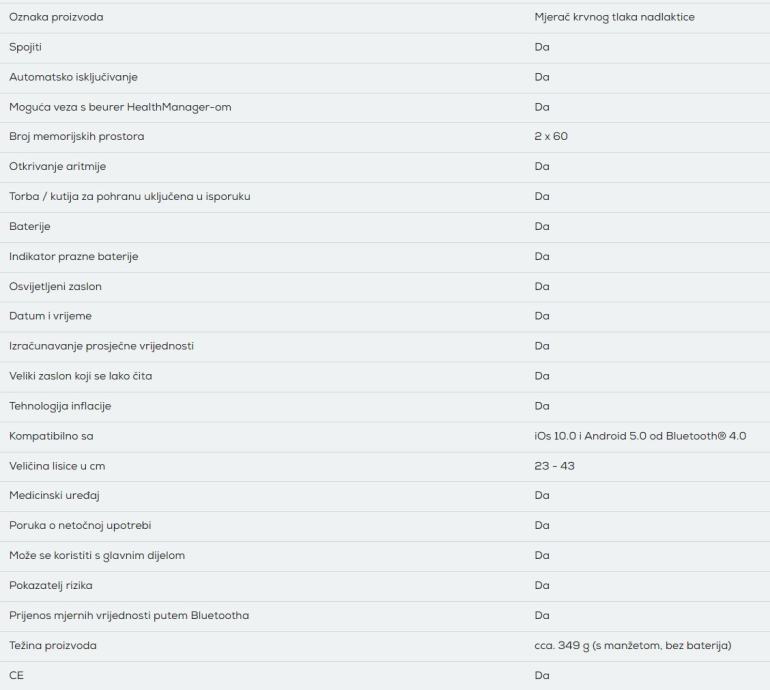Screen dimensions: 770x690
Task: Select the "cca. 349 g" weight value
Action: pos(633,646)
